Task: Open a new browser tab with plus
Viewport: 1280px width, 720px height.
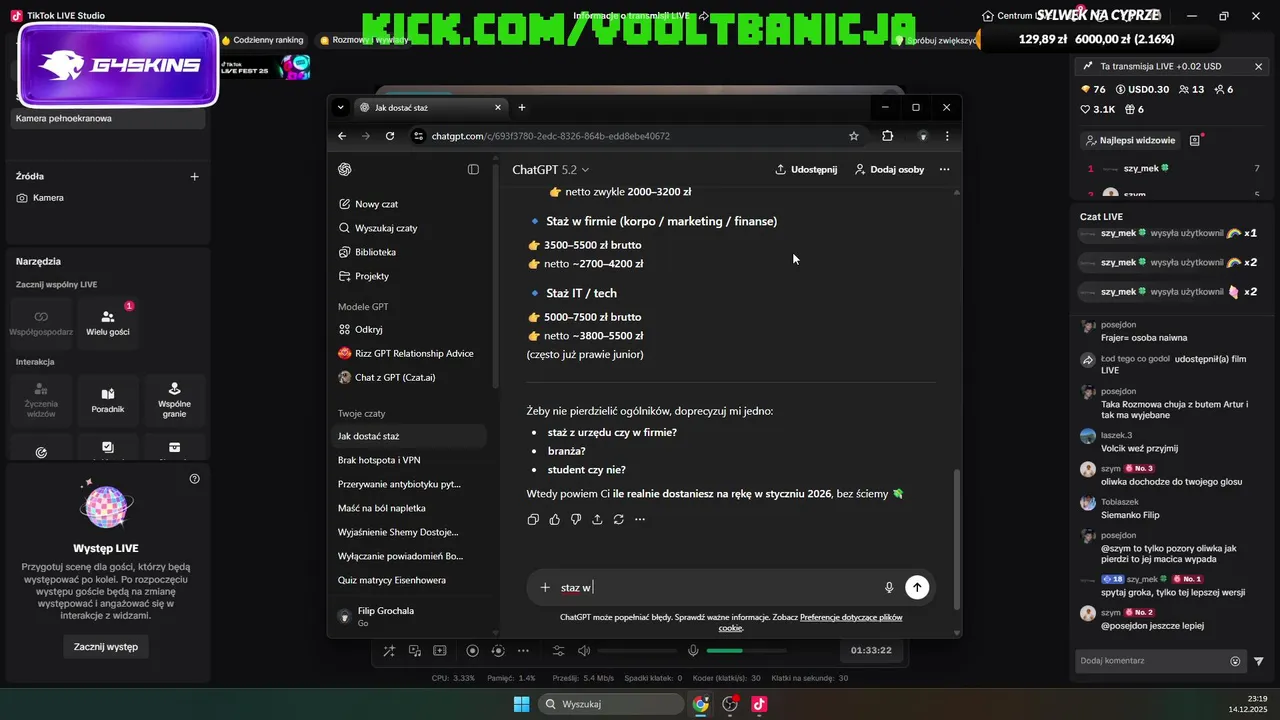Action: 521,107
